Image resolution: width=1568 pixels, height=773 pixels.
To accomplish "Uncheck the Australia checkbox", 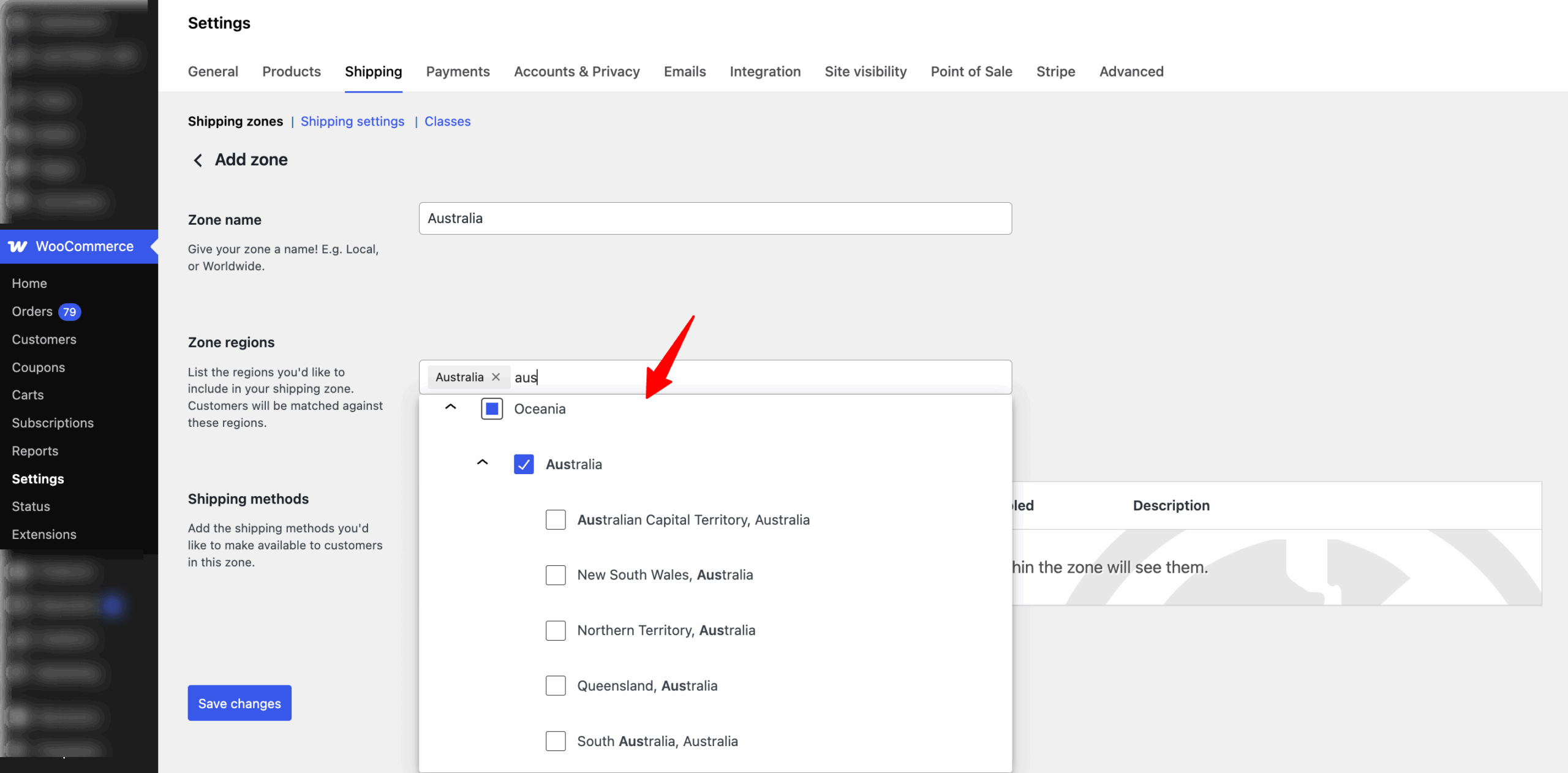I will 524,464.
